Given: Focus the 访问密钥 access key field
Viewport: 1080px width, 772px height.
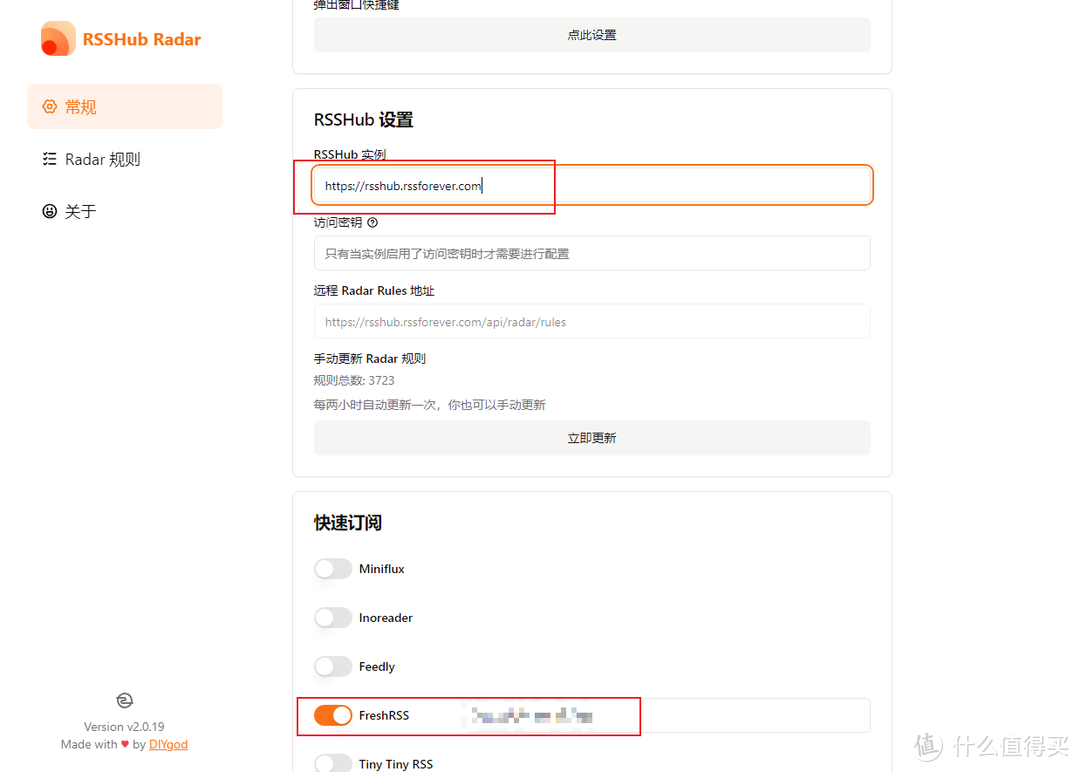Looking at the screenshot, I should (592, 253).
